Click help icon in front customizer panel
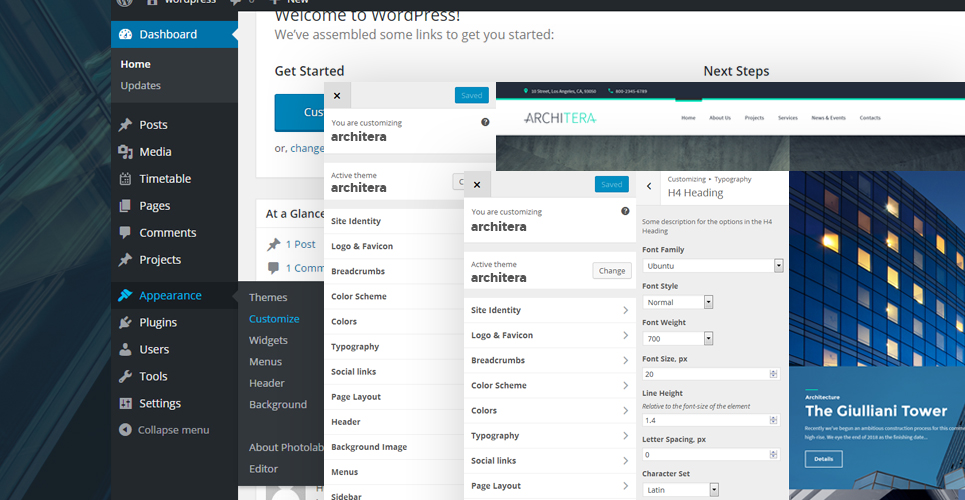The image size is (965, 500). 625,211
